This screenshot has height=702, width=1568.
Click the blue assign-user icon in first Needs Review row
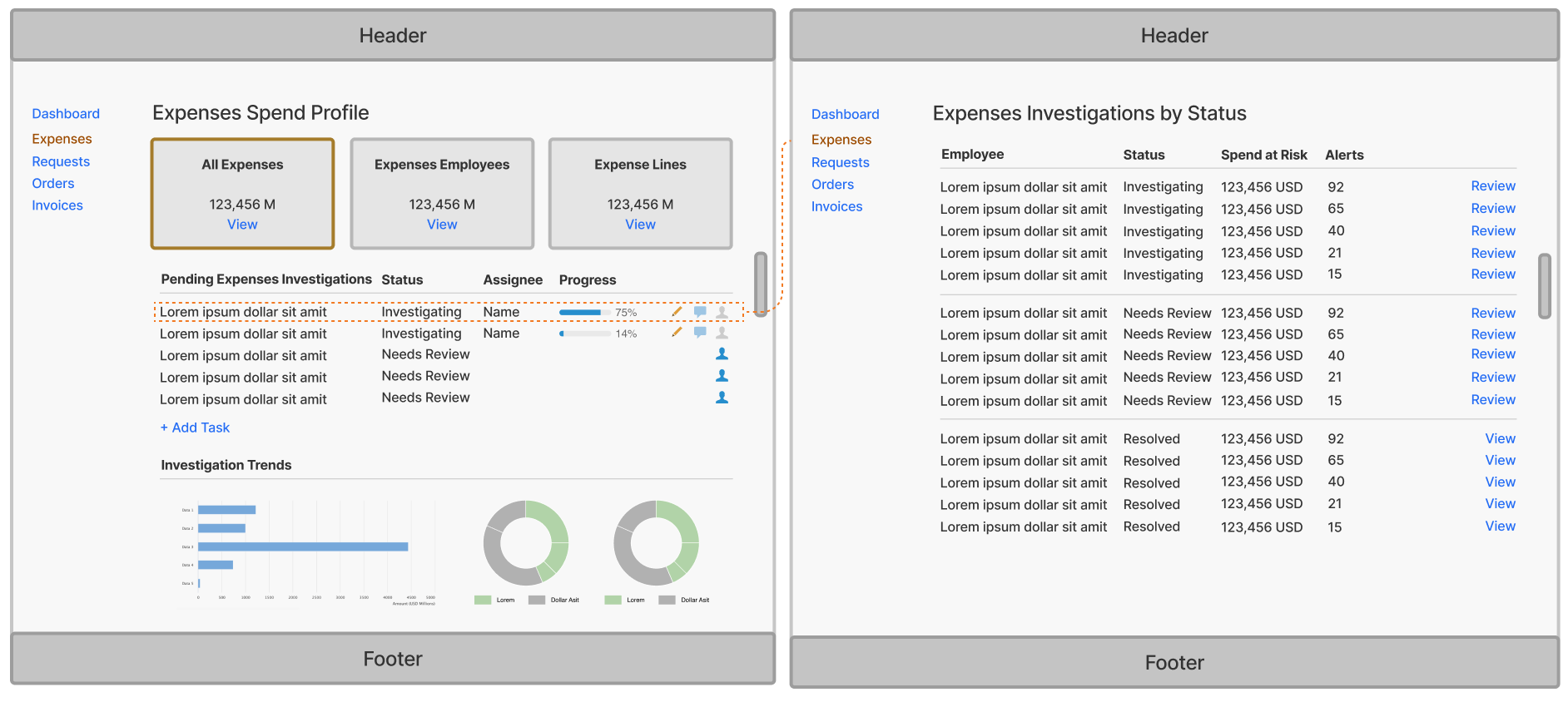[x=722, y=354]
